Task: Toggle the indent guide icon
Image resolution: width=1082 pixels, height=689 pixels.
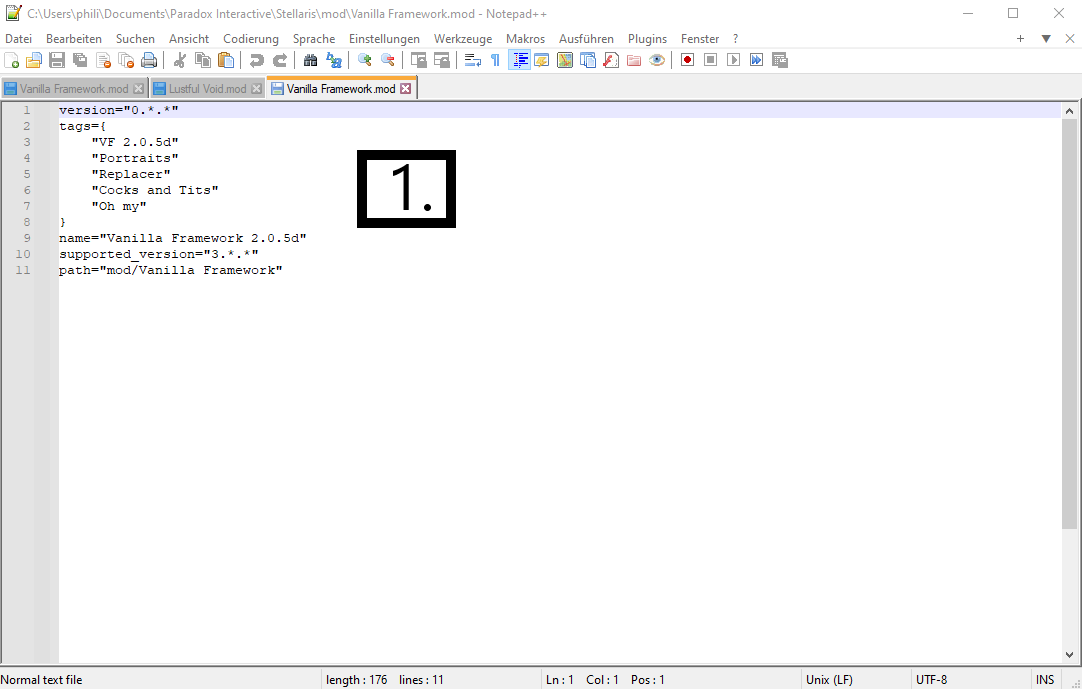Action: coord(519,60)
